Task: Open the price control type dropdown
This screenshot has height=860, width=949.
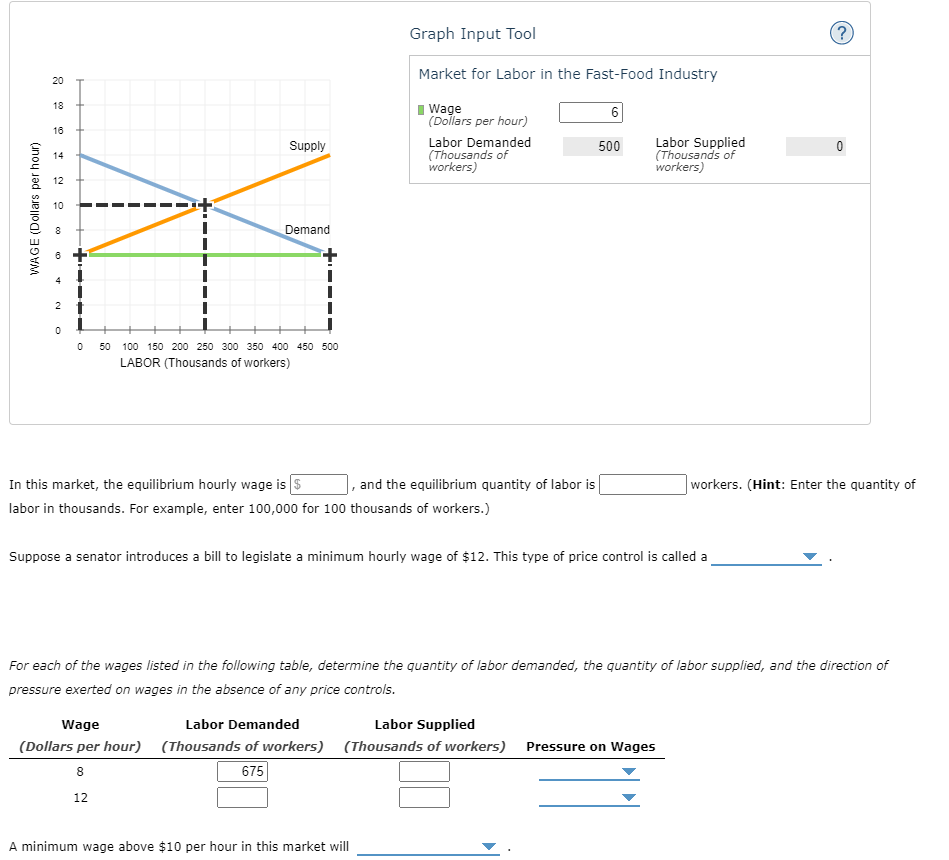Action: click(x=766, y=557)
